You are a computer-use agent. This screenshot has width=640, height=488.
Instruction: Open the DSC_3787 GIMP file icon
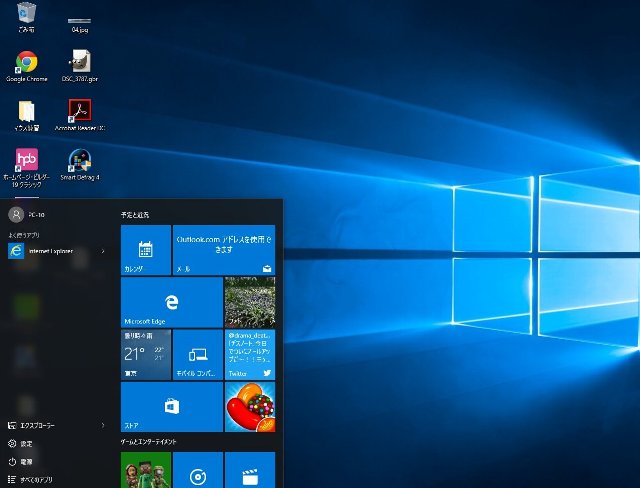pyautogui.click(x=81, y=62)
